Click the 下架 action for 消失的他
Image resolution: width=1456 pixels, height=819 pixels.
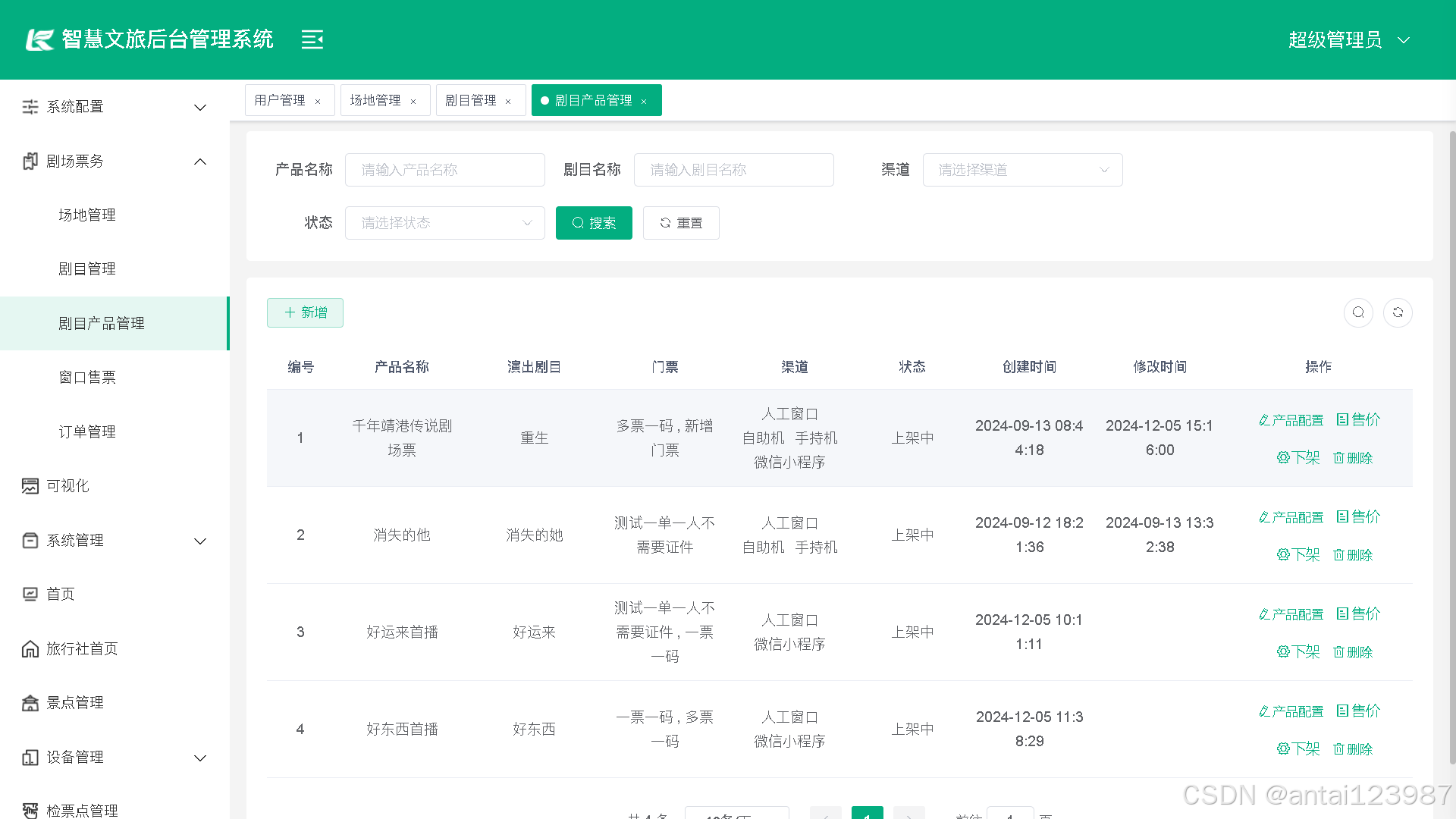pyautogui.click(x=1298, y=554)
